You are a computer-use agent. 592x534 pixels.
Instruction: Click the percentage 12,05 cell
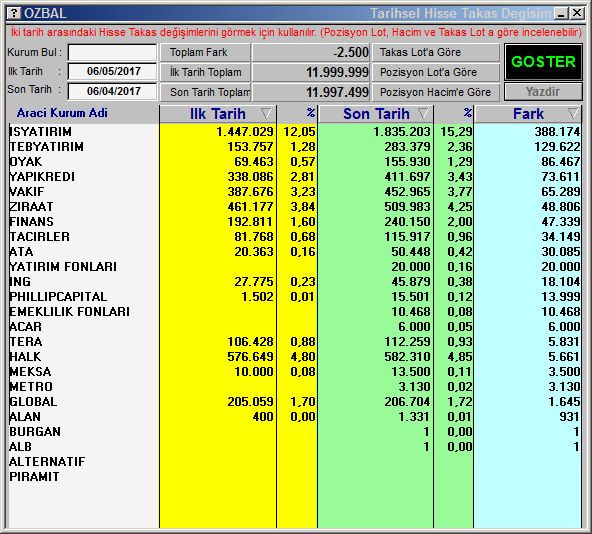pos(299,131)
